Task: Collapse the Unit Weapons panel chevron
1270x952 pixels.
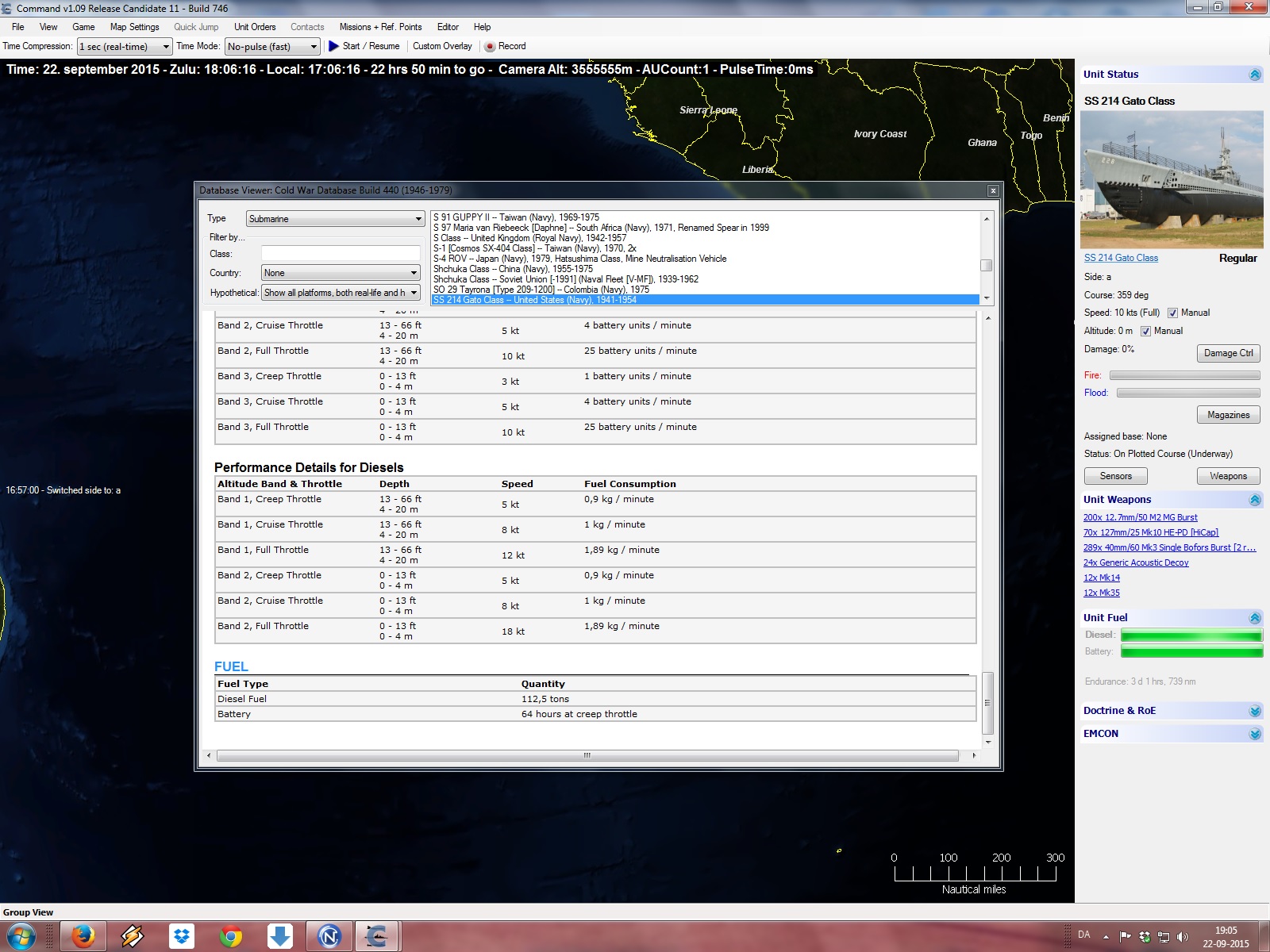Action: pyautogui.click(x=1255, y=500)
